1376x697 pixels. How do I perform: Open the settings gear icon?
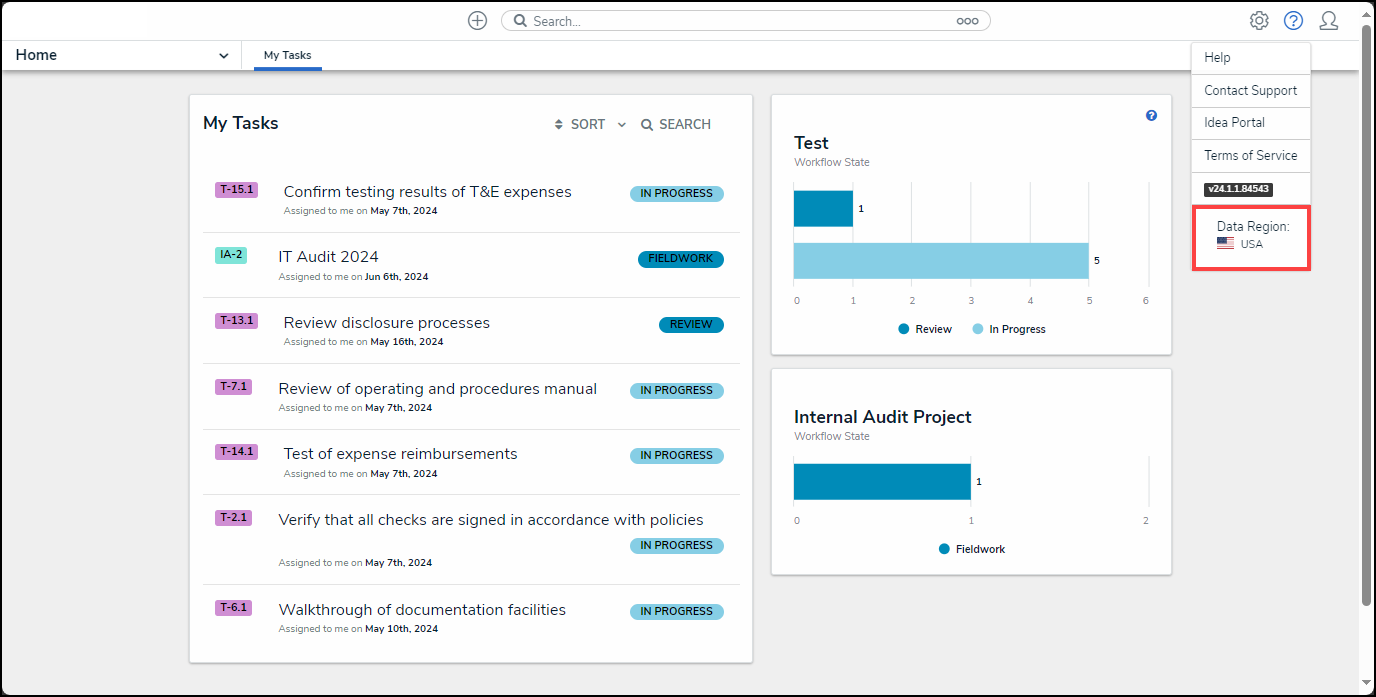[x=1259, y=21]
